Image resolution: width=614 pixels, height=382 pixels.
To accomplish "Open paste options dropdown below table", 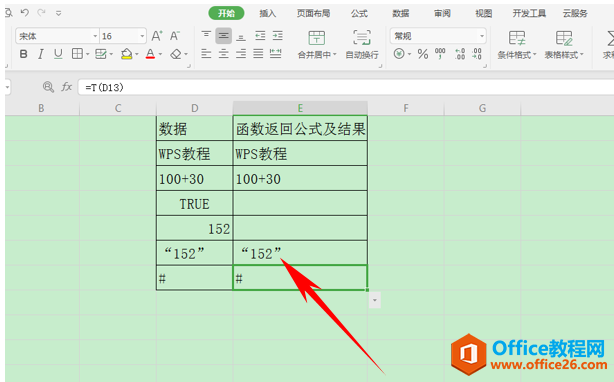I will [x=375, y=300].
